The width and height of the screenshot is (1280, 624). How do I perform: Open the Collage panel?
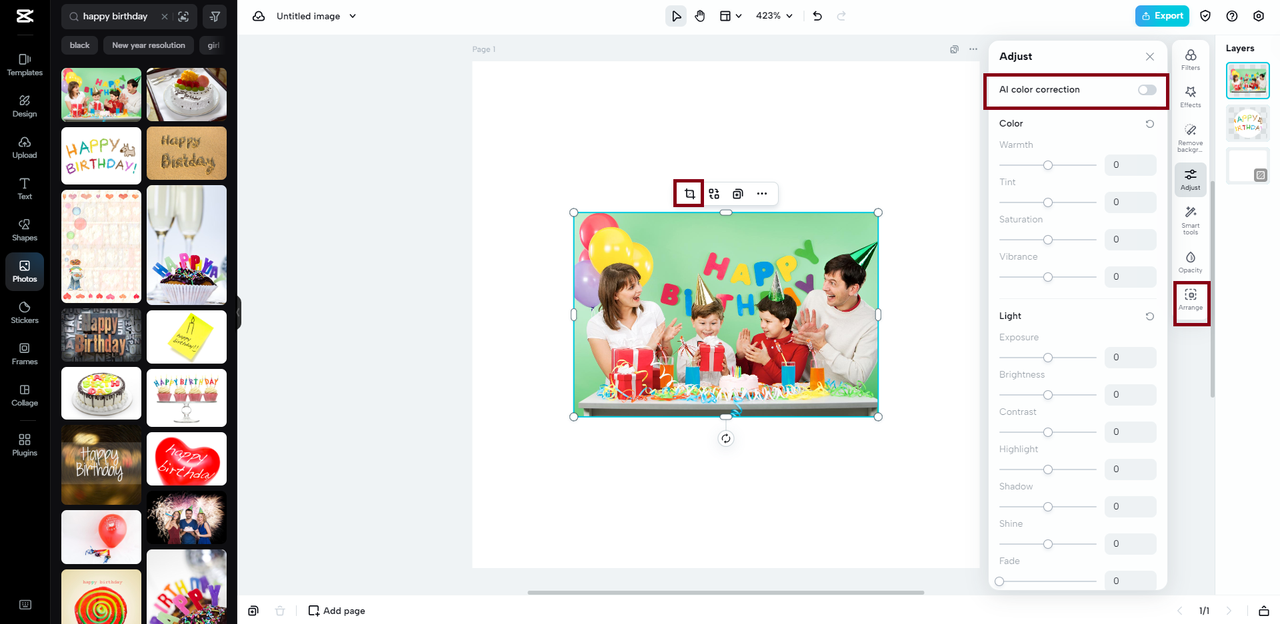24,395
